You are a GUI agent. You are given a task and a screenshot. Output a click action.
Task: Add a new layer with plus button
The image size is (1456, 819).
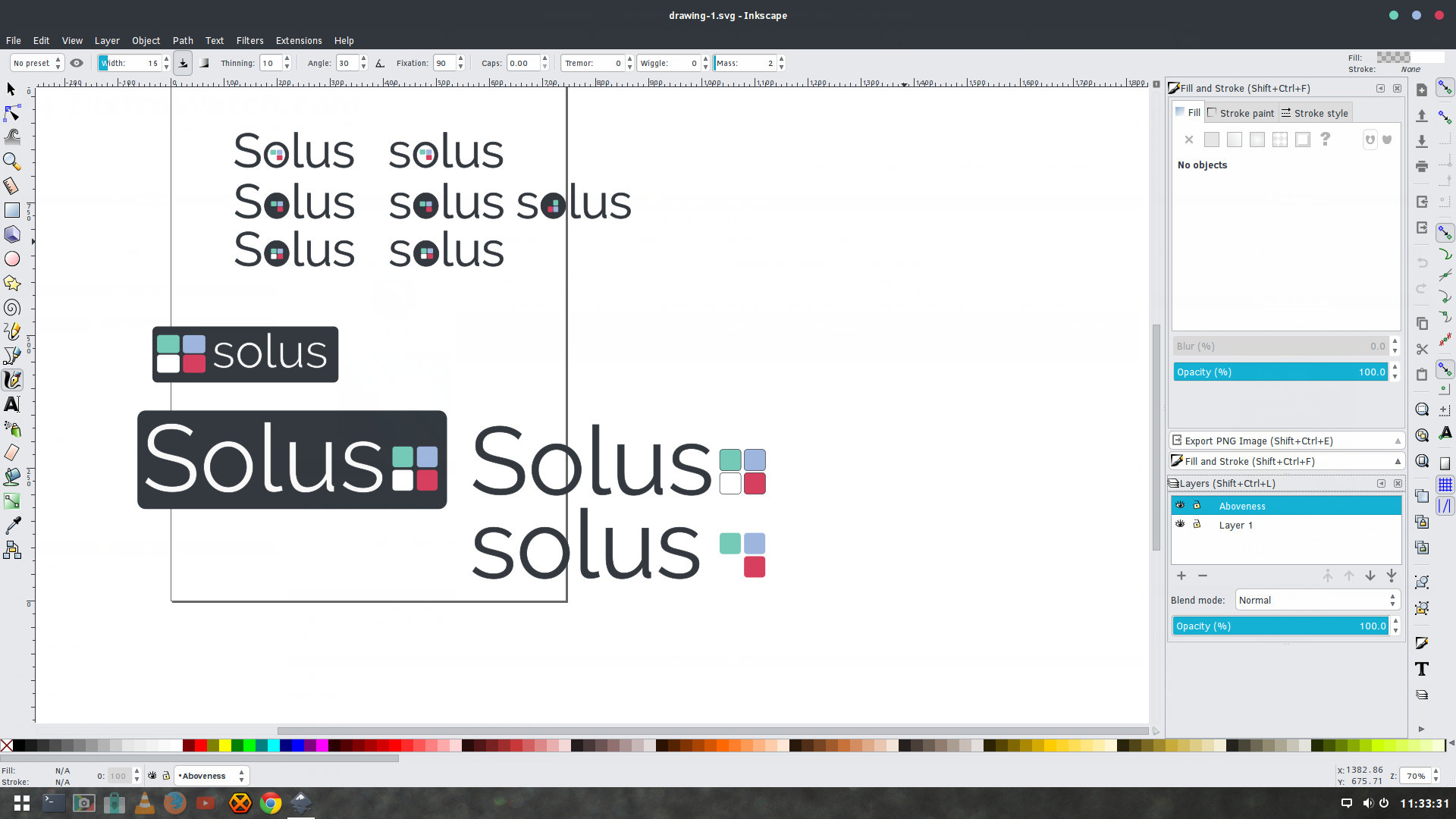tap(1181, 576)
